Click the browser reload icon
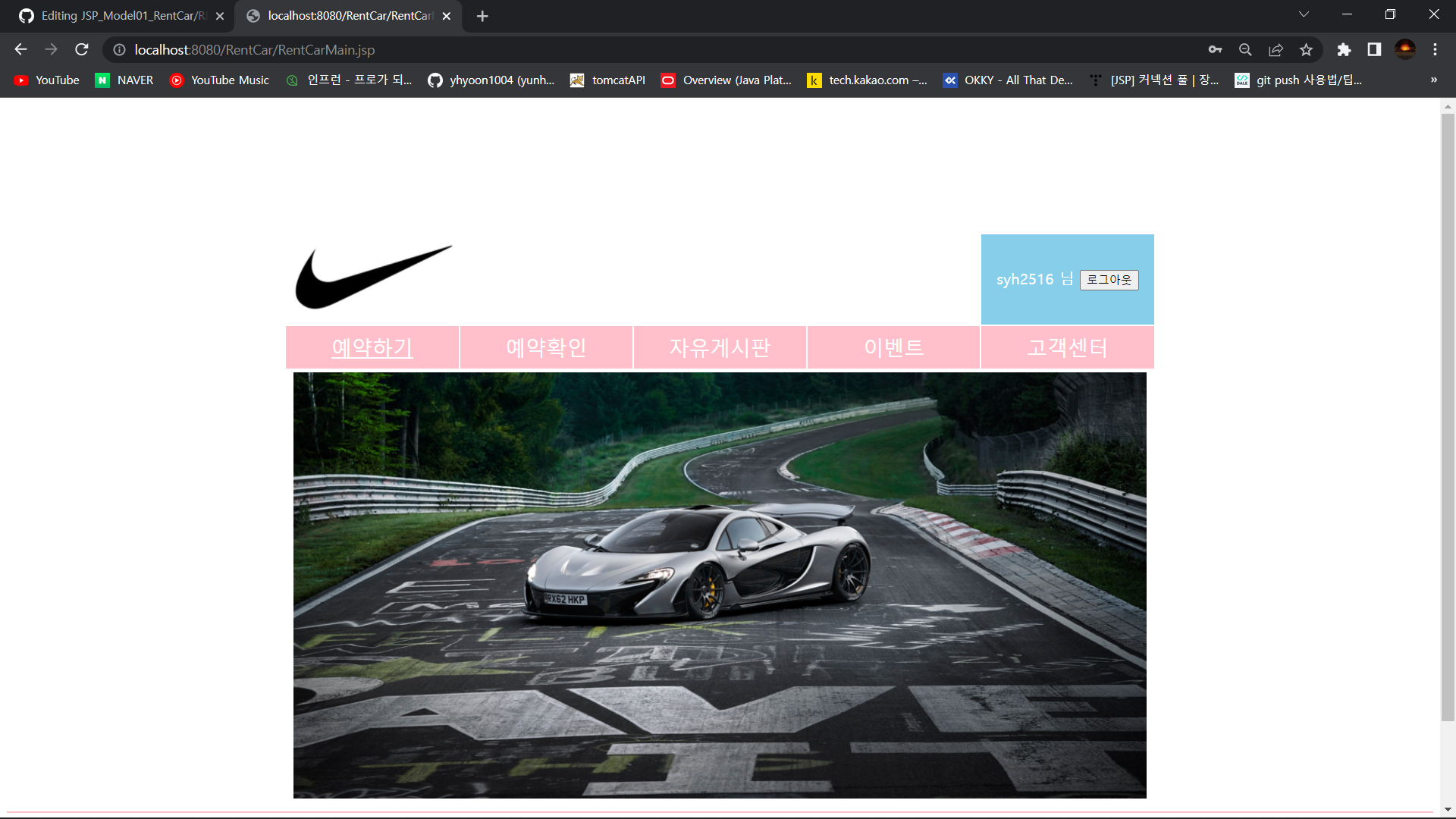Screen dimensions: 1456x819 click(82, 49)
